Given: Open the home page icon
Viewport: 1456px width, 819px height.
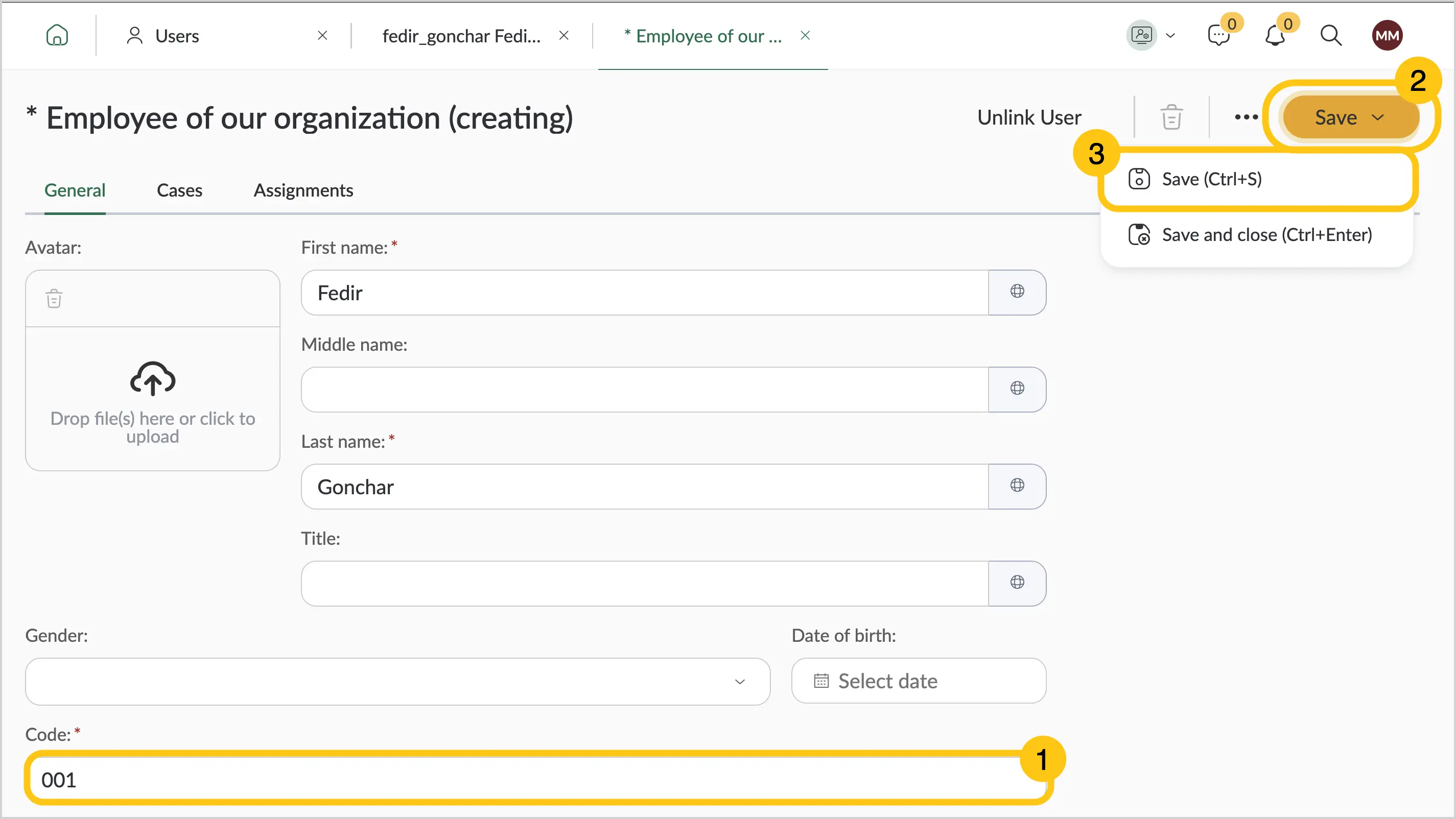Looking at the screenshot, I should click(57, 36).
